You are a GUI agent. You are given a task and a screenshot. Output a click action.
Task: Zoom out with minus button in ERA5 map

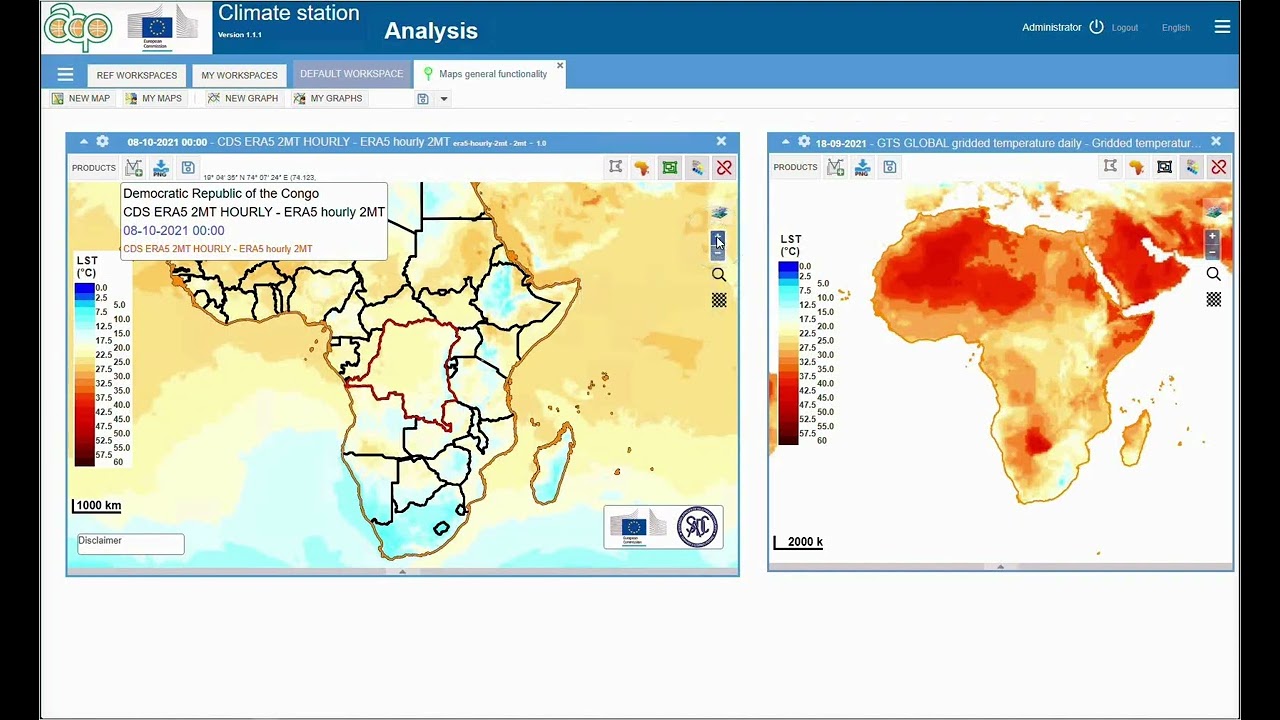point(718,253)
